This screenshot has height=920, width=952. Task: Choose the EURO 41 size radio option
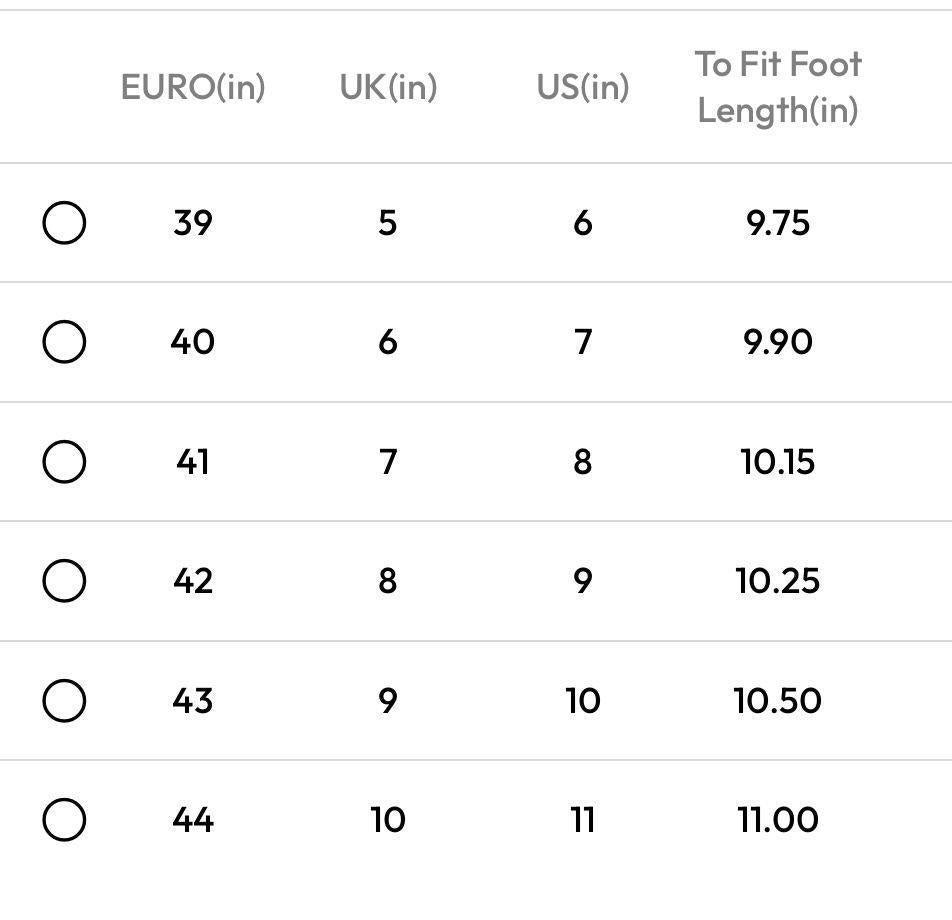coord(64,462)
